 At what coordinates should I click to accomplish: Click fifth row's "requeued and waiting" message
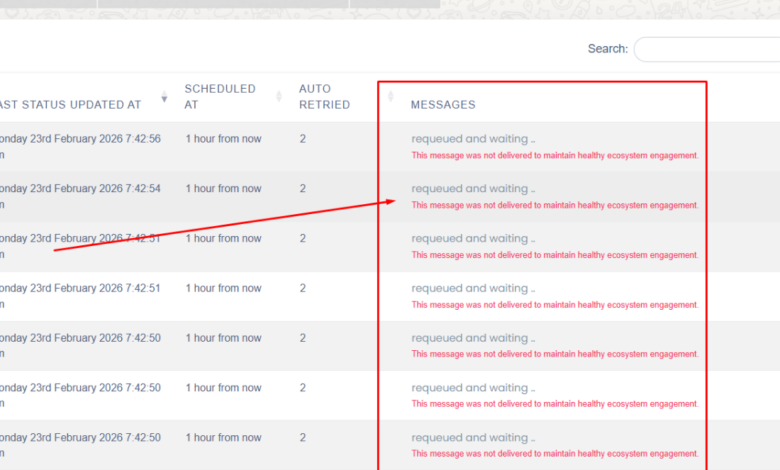tap(473, 338)
